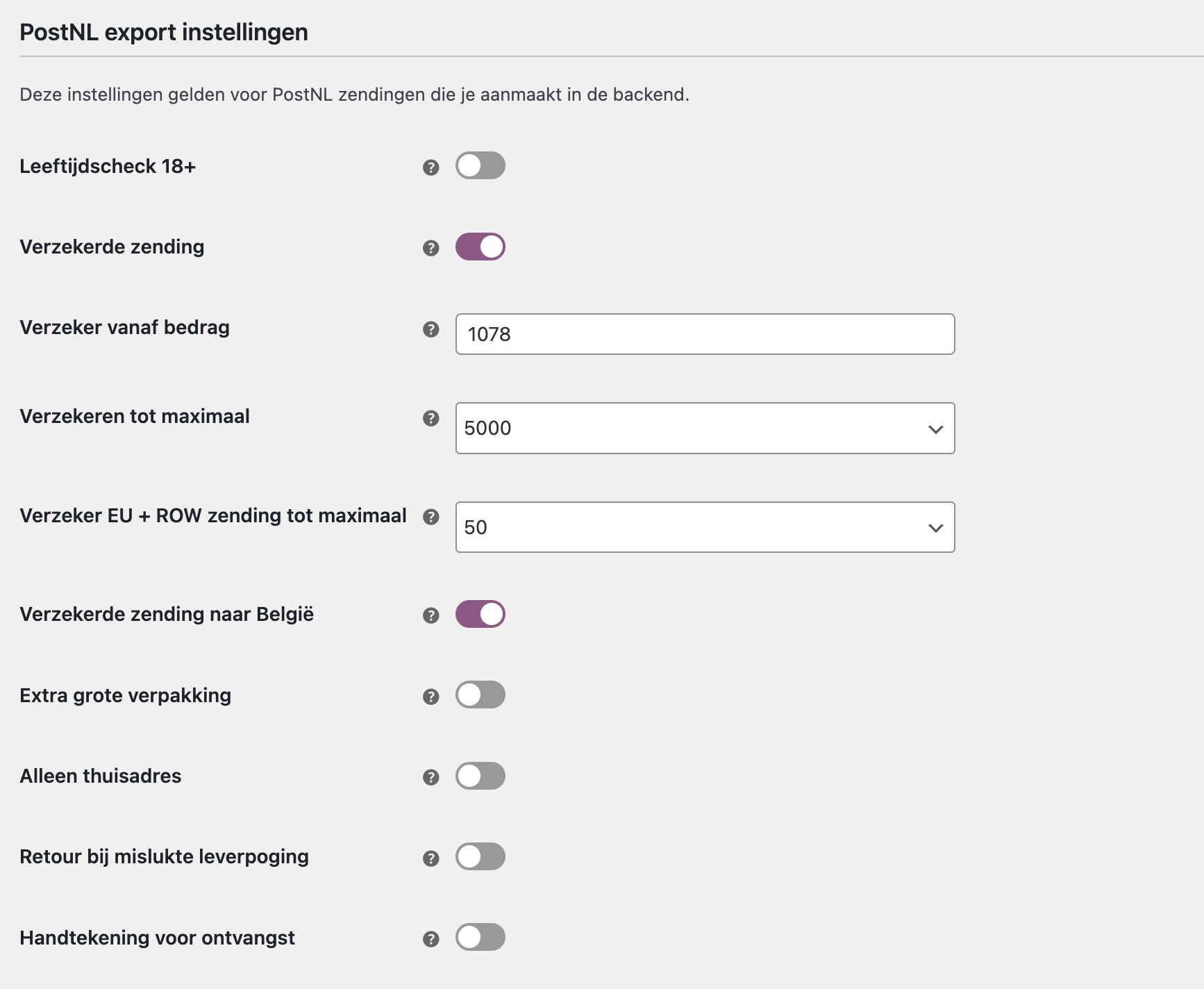
Task: Enable Retour bij mislukte leverpoging
Action: [480, 857]
